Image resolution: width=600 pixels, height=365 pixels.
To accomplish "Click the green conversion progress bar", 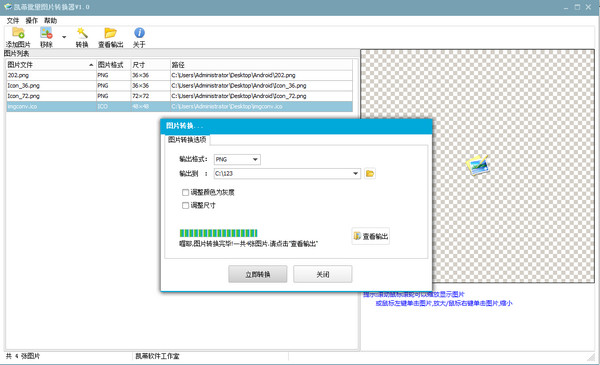I will pyautogui.click(x=218, y=233).
